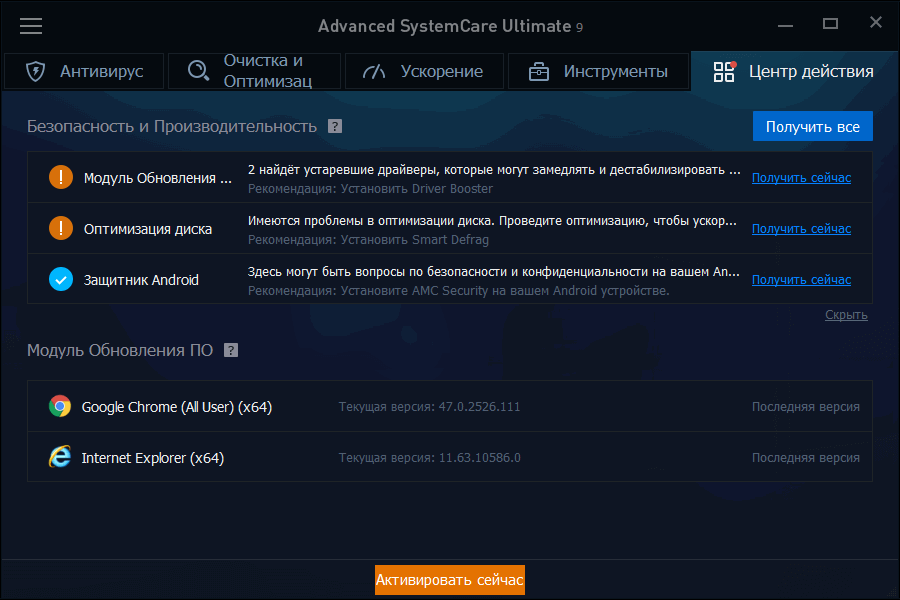Hide the recommendations list via Скрыть
Image resolution: width=900 pixels, height=600 pixels.
coord(845,314)
